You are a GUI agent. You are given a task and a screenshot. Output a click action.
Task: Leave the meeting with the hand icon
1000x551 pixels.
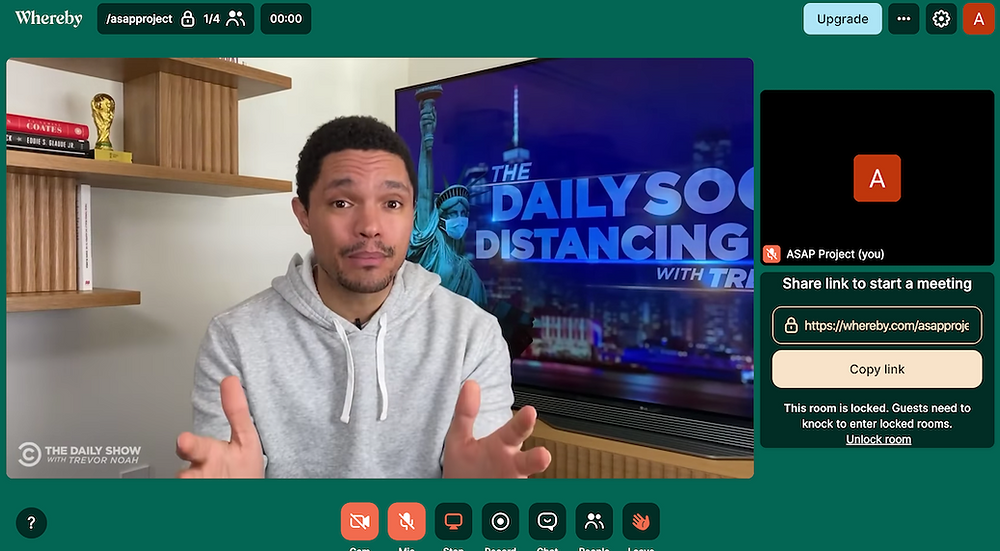point(641,522)
